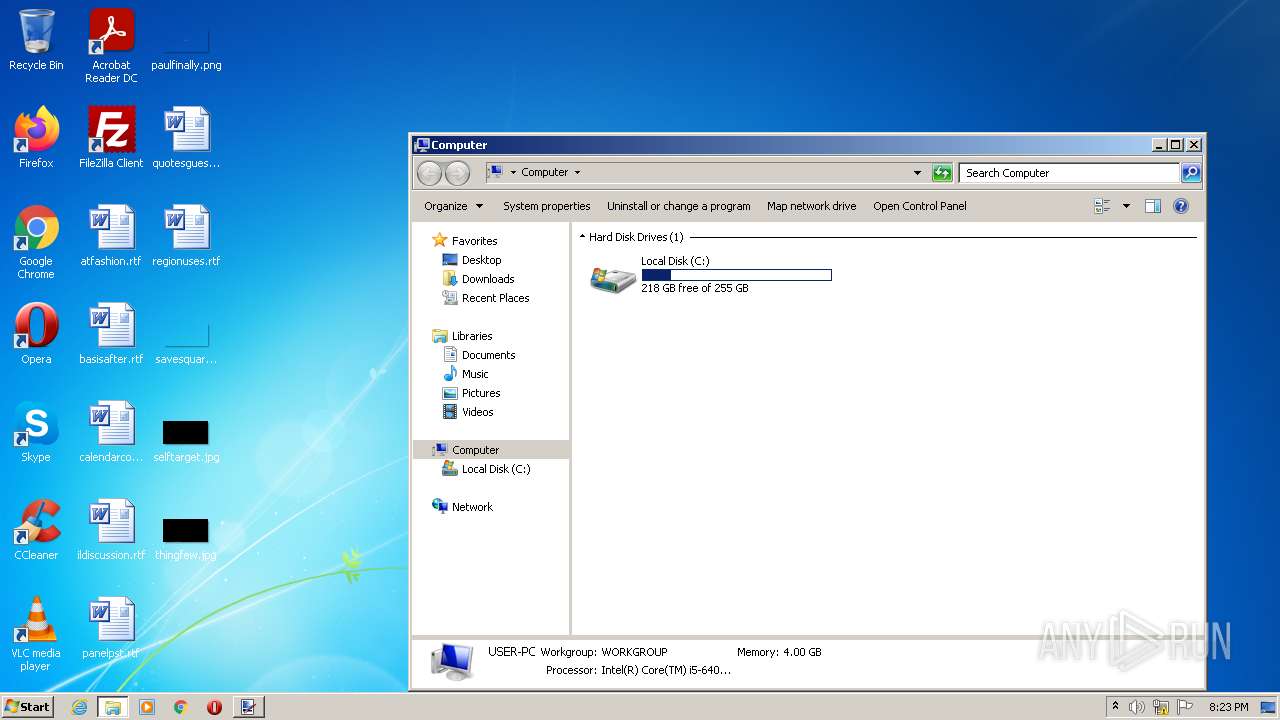
Task: Click the volume speaker tray icon
Action: [x=1137, y=707]
